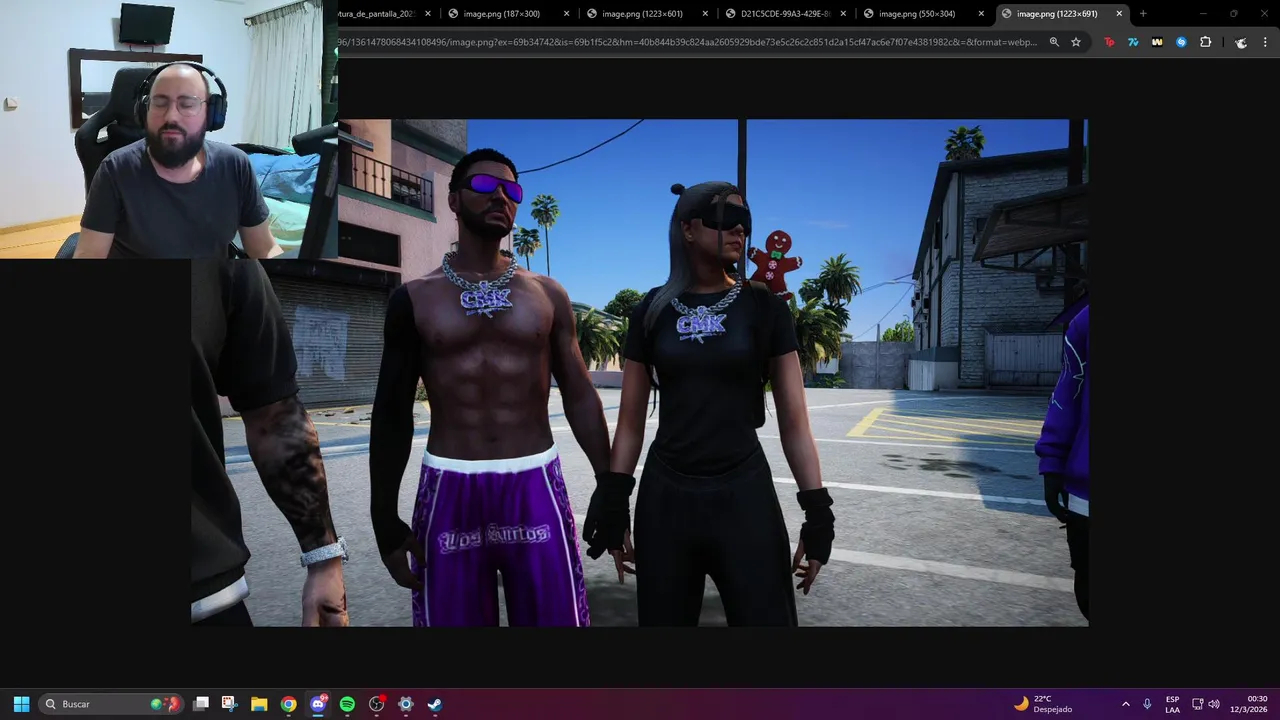Switch to the tura_de_pantalla_202 tab
The image size is (1280, 720).
point(387,14)
